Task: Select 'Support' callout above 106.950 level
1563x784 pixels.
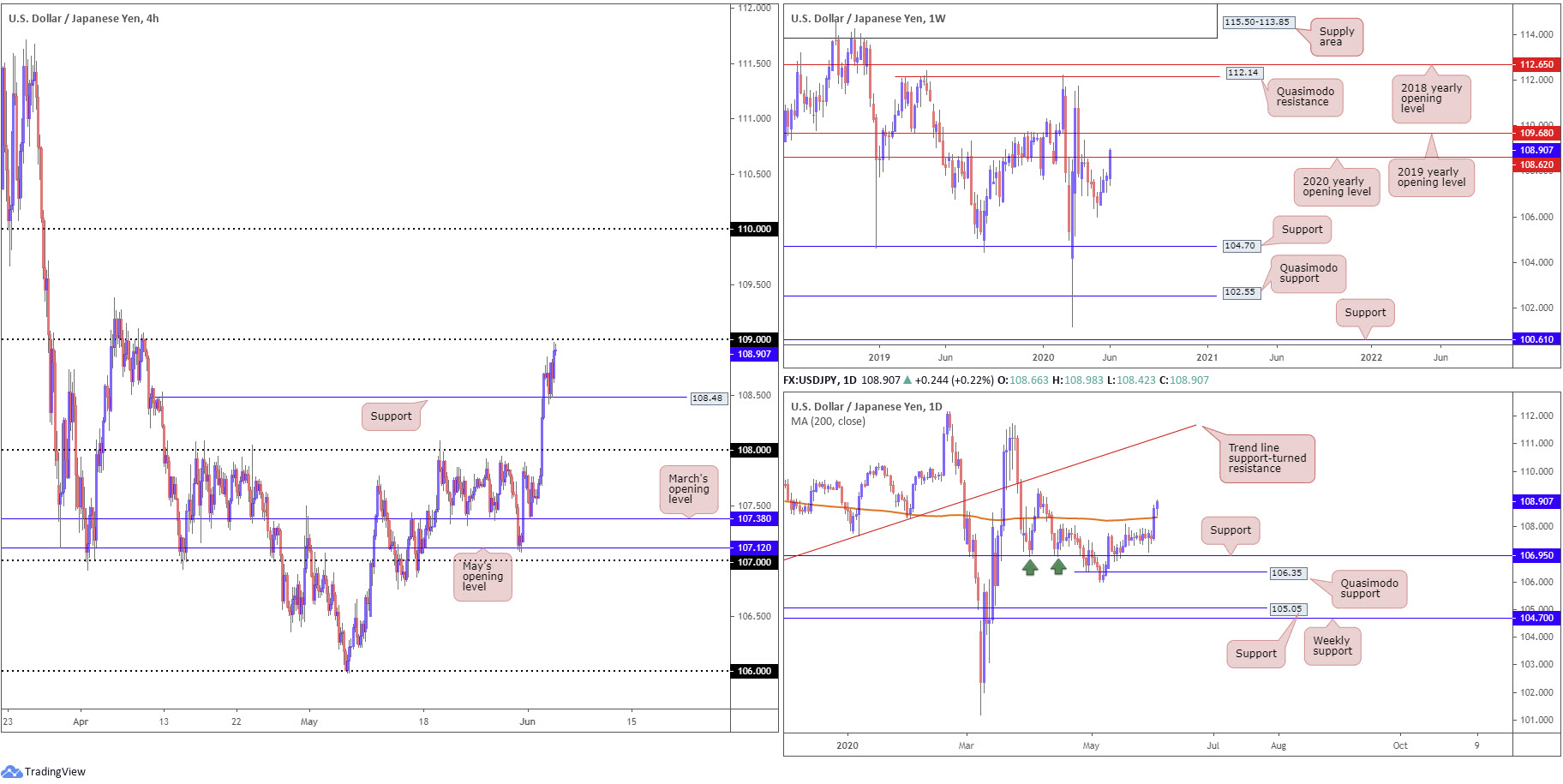Action: (x=1231, y=530)
